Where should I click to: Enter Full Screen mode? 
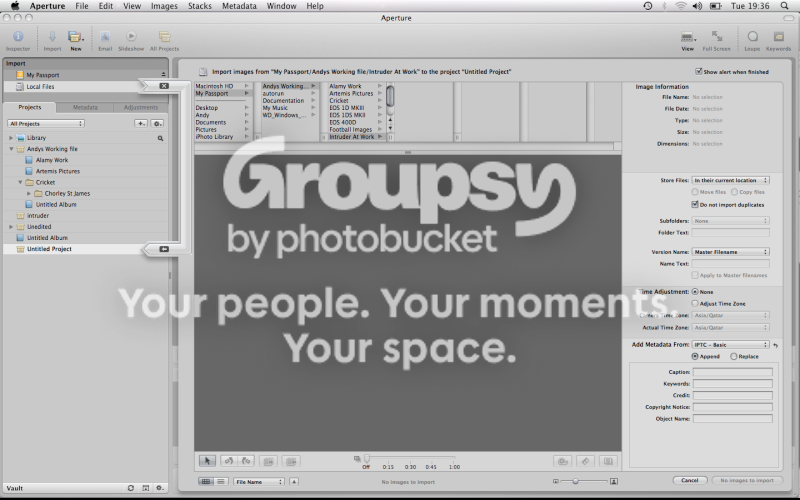716,40
